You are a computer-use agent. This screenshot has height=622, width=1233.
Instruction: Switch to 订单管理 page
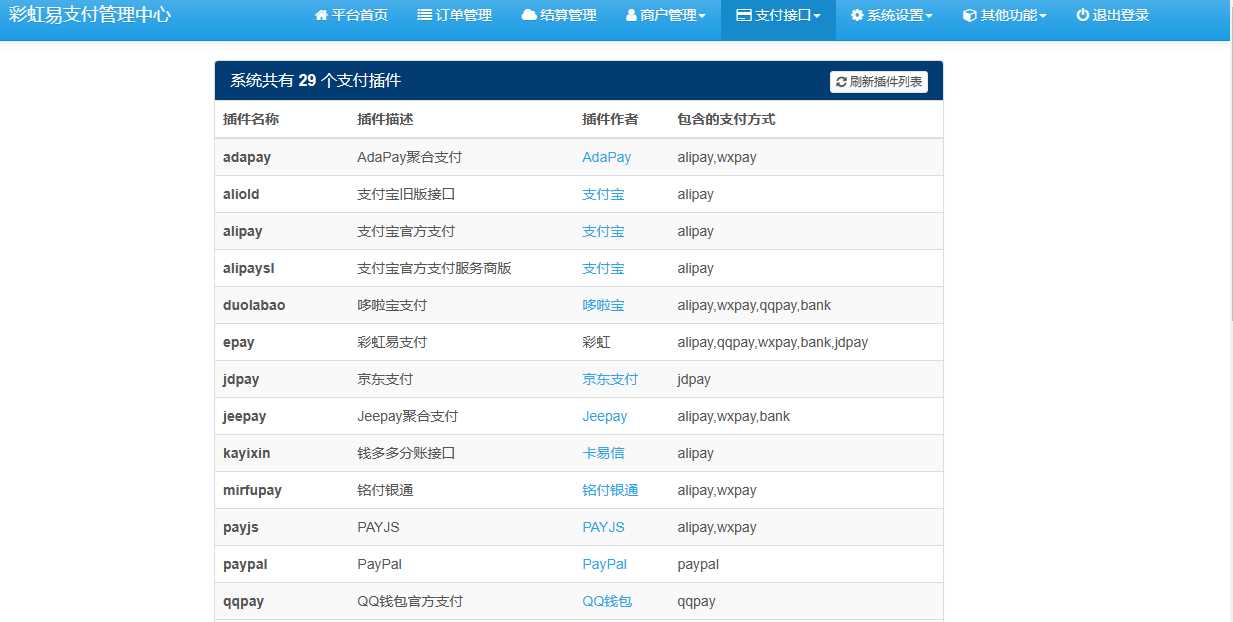click(455, 15)
